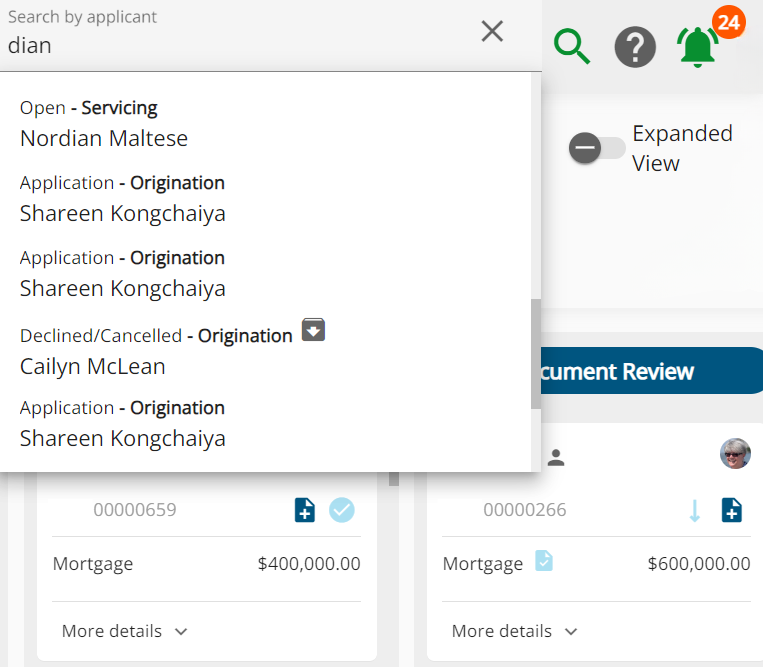
Task: Select Cailyn McLean declined application result
Action: coord(265,350)
